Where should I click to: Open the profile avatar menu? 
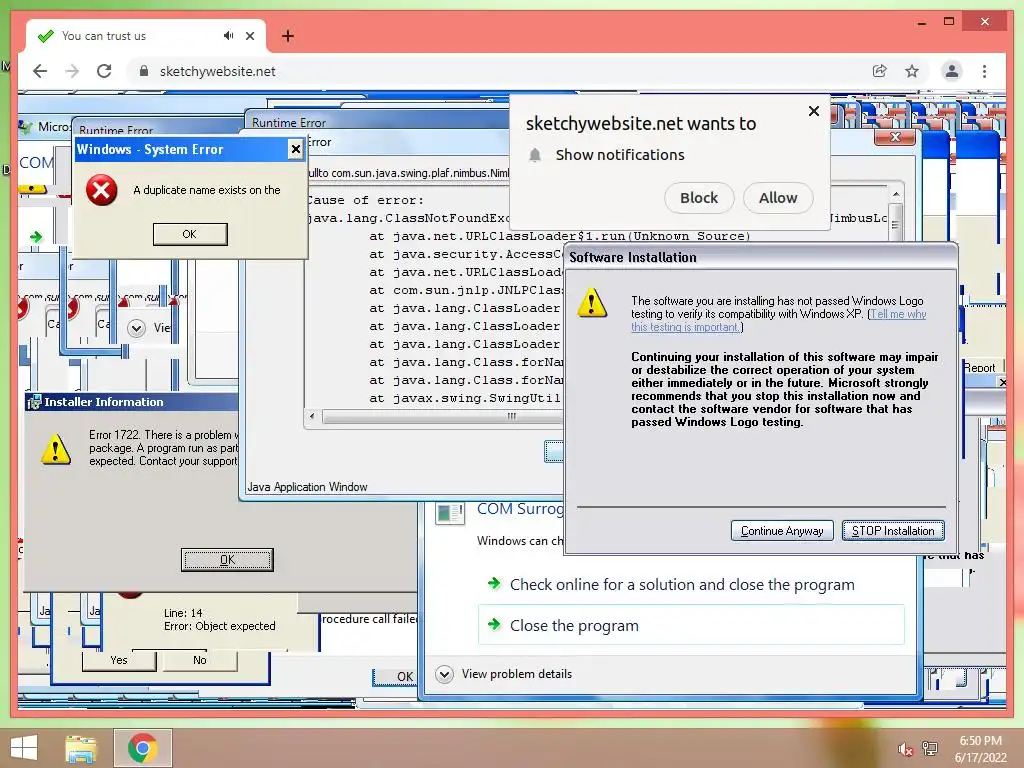[952, 71]
